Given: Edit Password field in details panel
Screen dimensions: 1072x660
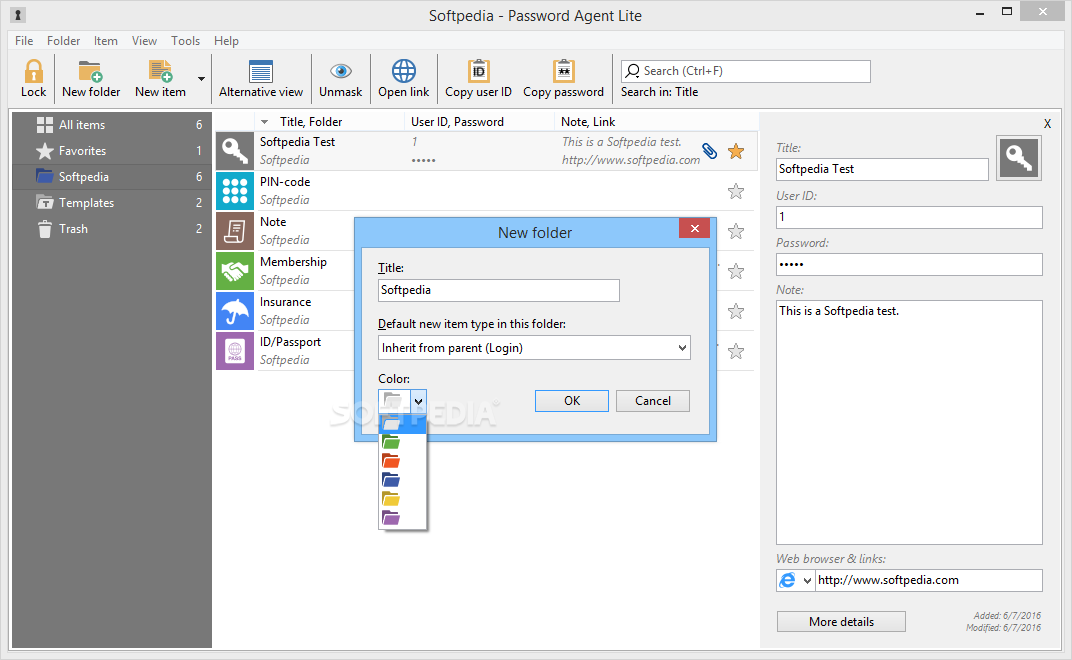Looking at the screenshot, I should point(909,264).
